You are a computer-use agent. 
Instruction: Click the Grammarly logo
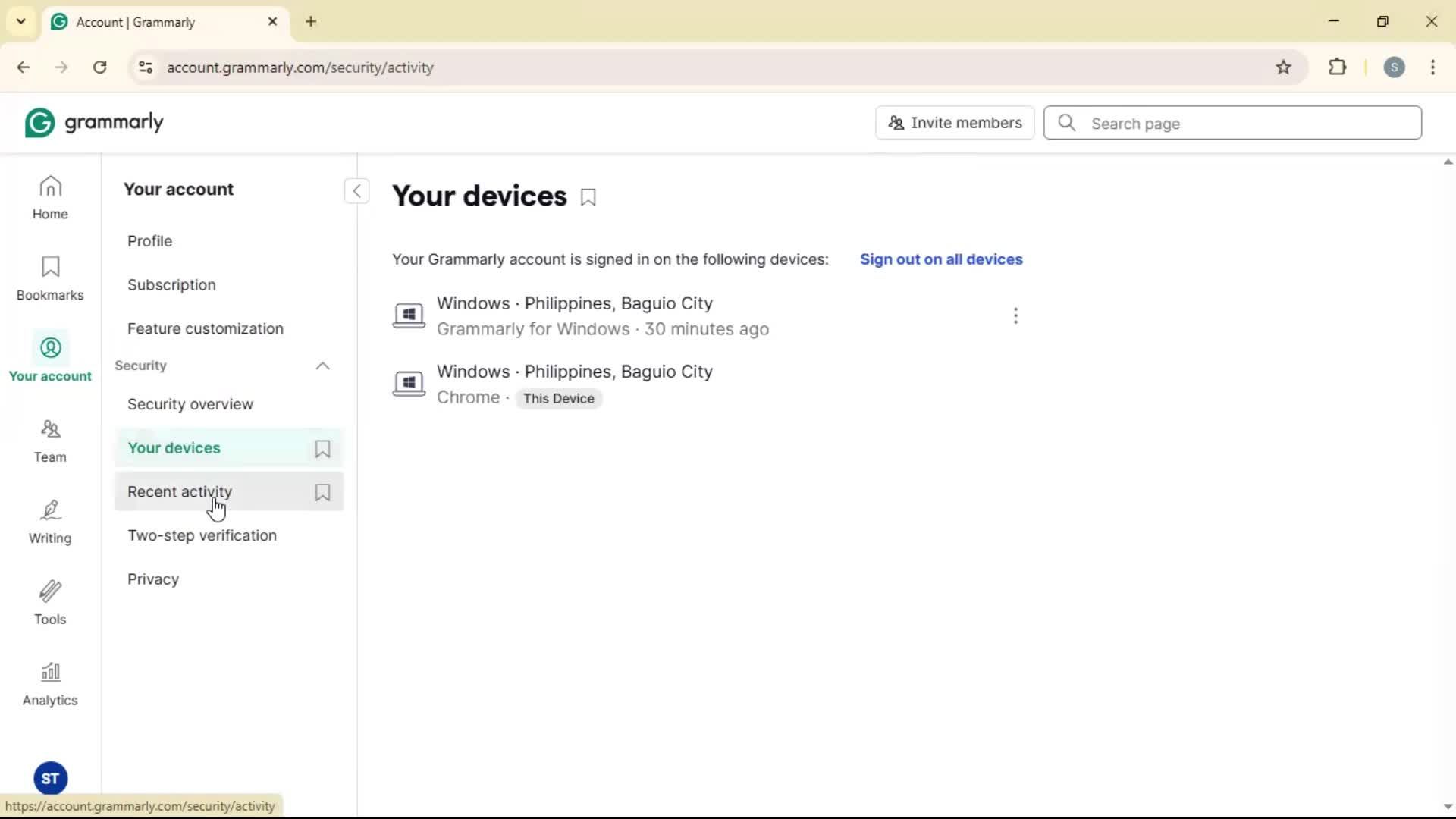pyautogui.click(x=94, y=123)
